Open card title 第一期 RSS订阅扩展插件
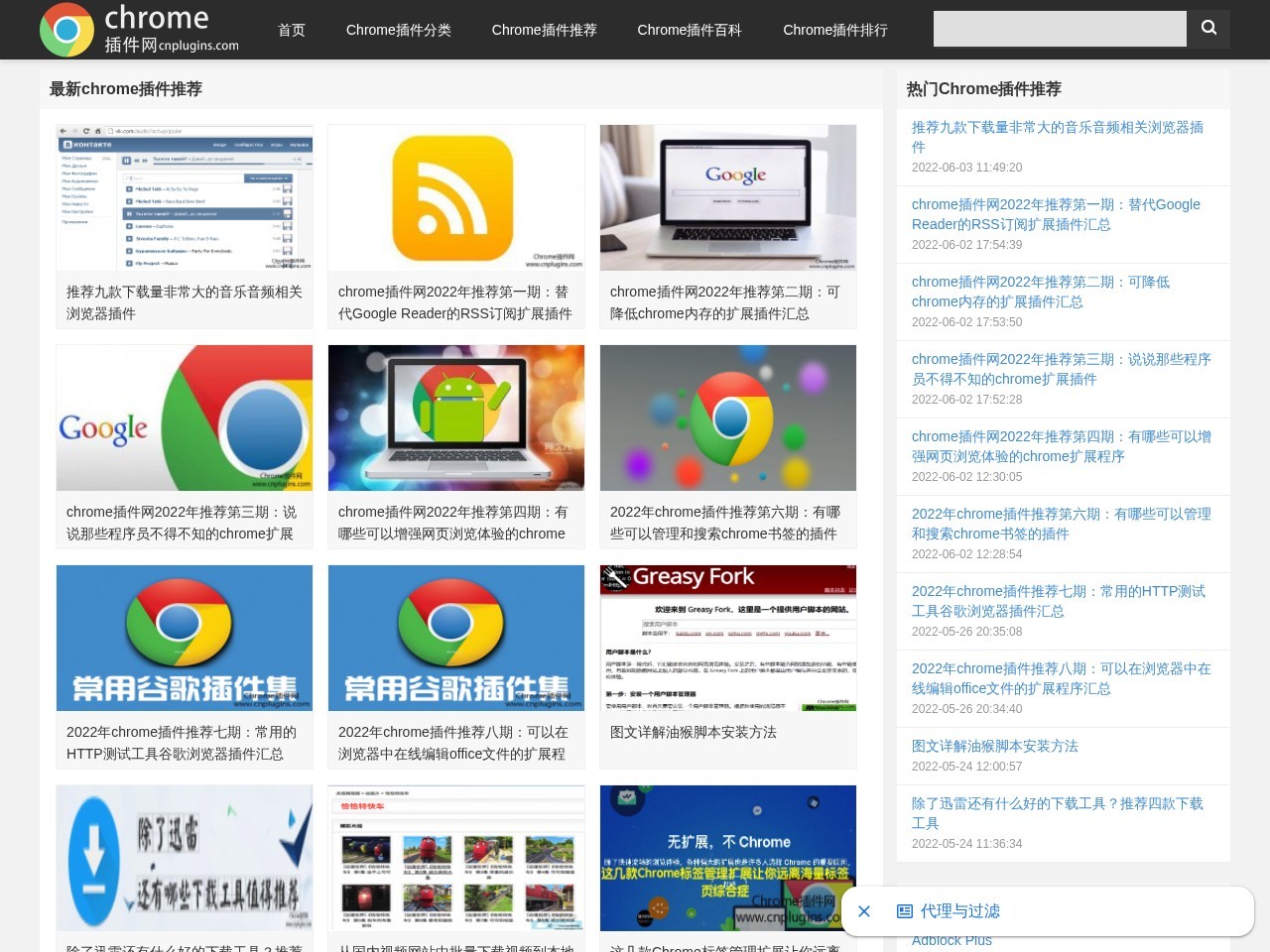This screenshot has height=952, width=1270. click(x=455, y=302)
